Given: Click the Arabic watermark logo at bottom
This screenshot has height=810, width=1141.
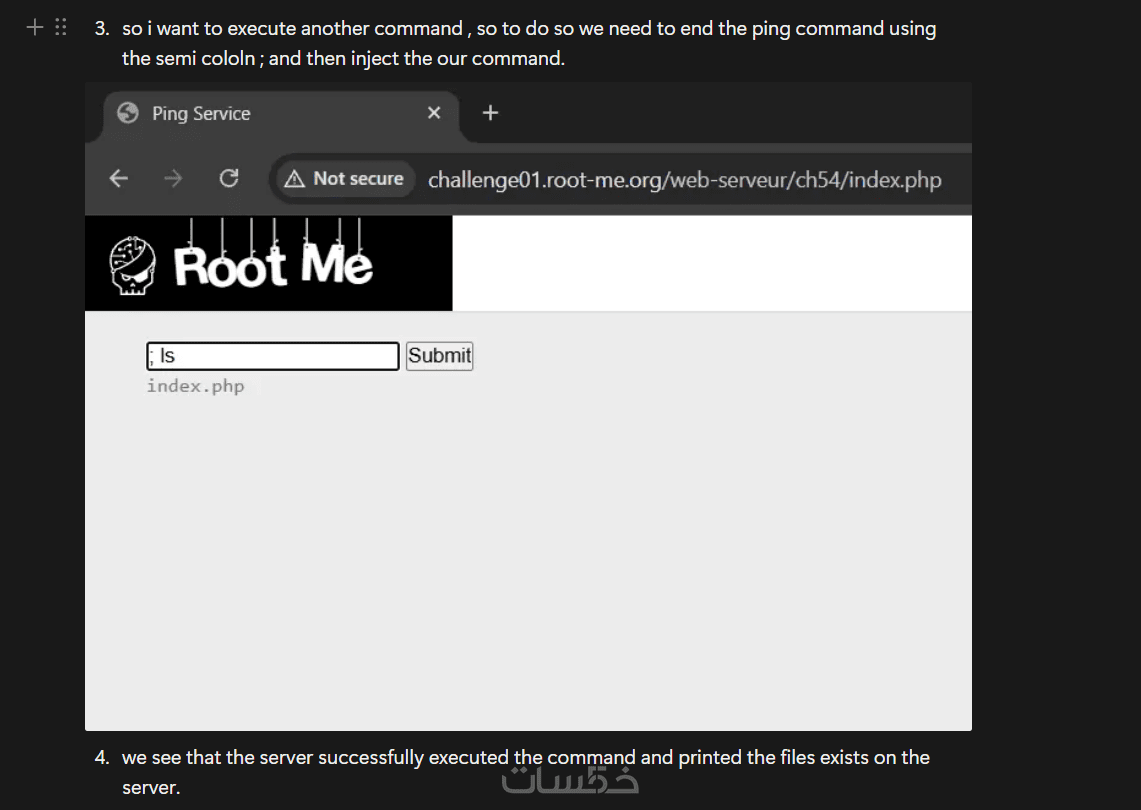Looking at the screenshot, I should [x=570, y=779].
